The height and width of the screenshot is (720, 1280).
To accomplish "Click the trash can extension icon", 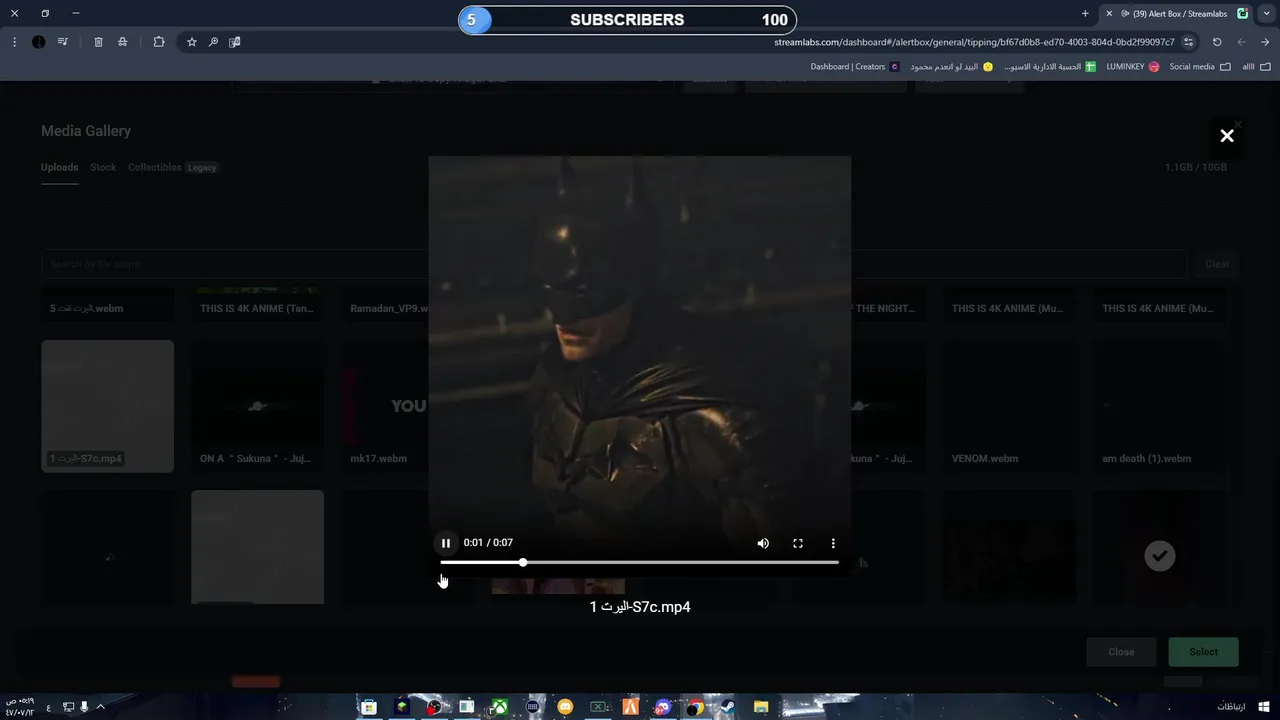I will 98,42.
